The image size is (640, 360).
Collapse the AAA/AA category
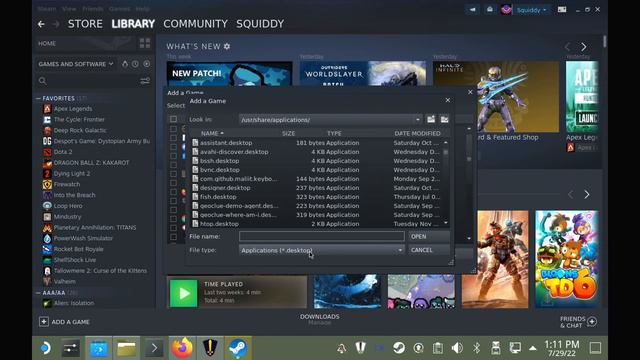[38, 293]
